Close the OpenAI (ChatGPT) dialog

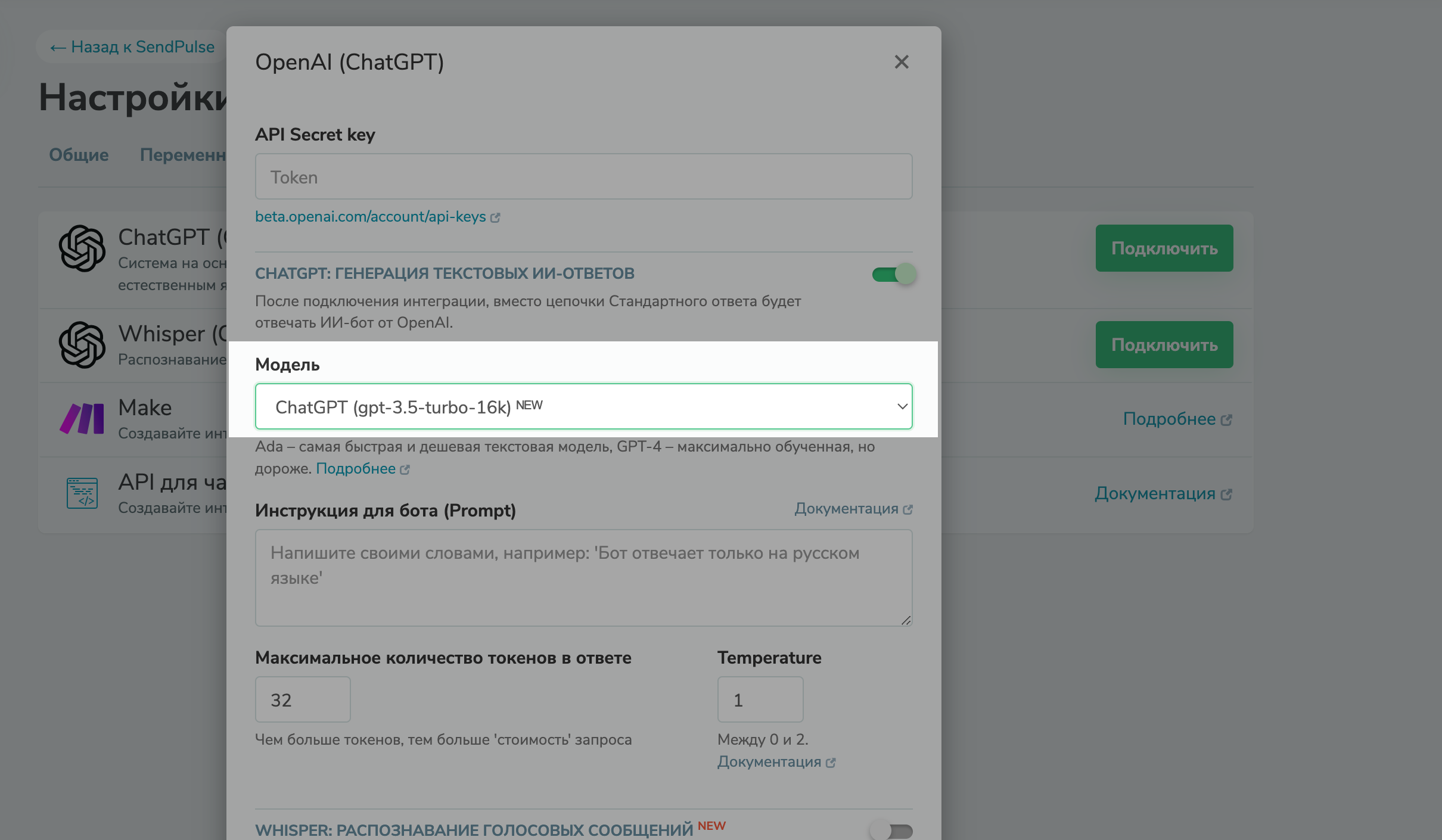(x=902, y=62)
